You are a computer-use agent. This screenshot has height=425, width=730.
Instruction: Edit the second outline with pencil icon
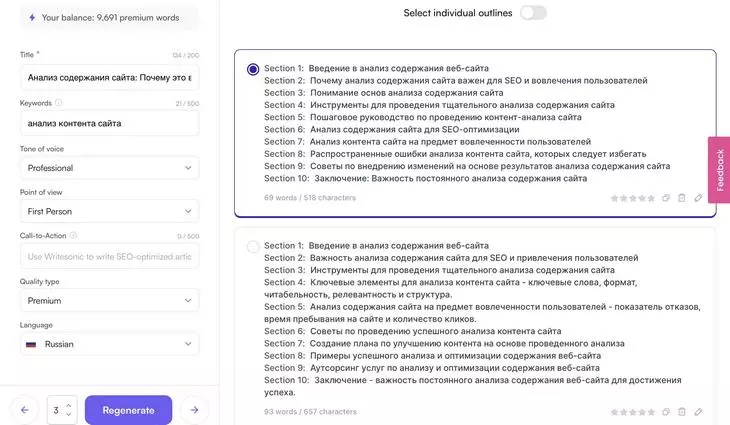(x=698, y=412)
